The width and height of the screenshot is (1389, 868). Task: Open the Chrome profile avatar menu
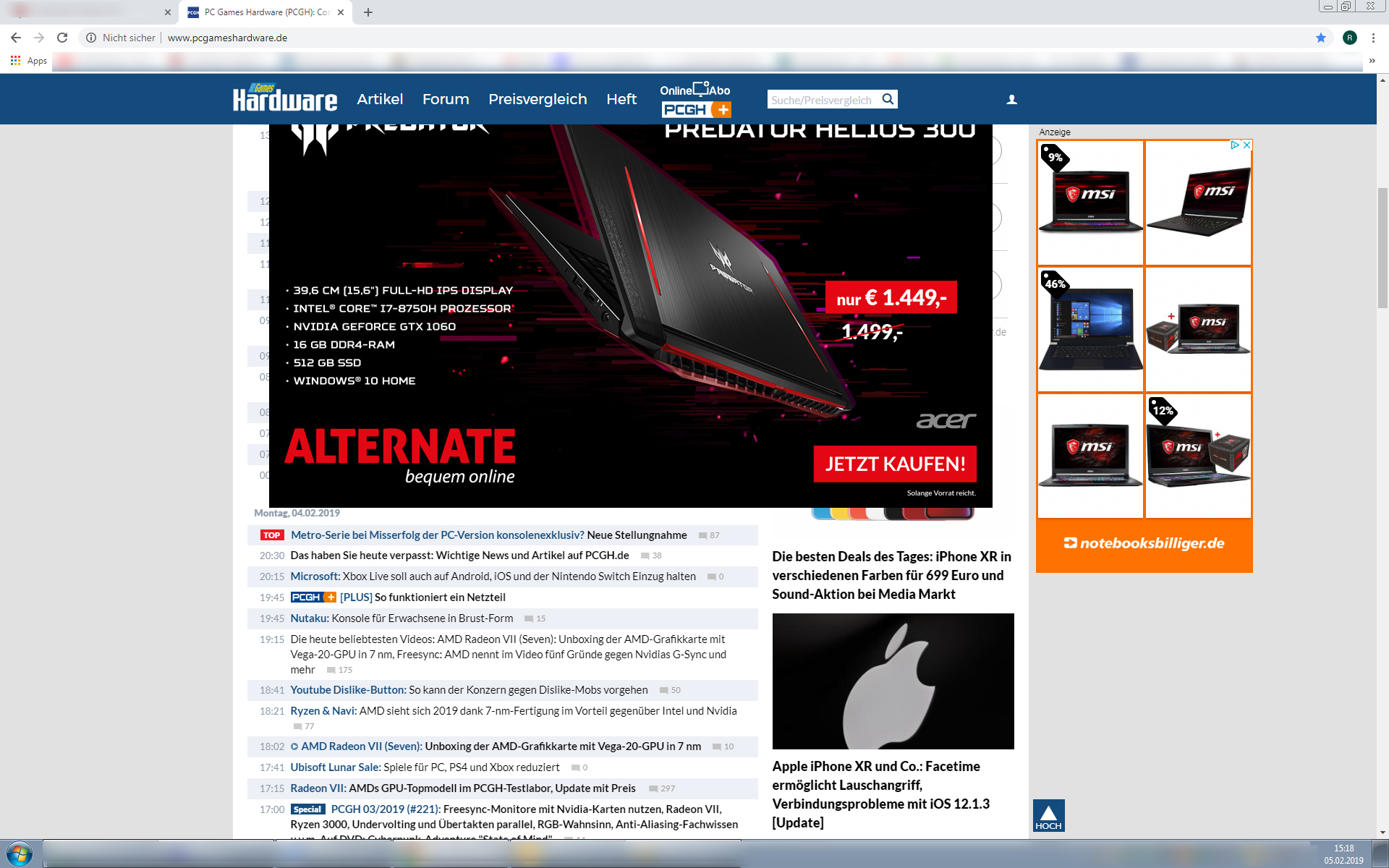coord(1349,38)
